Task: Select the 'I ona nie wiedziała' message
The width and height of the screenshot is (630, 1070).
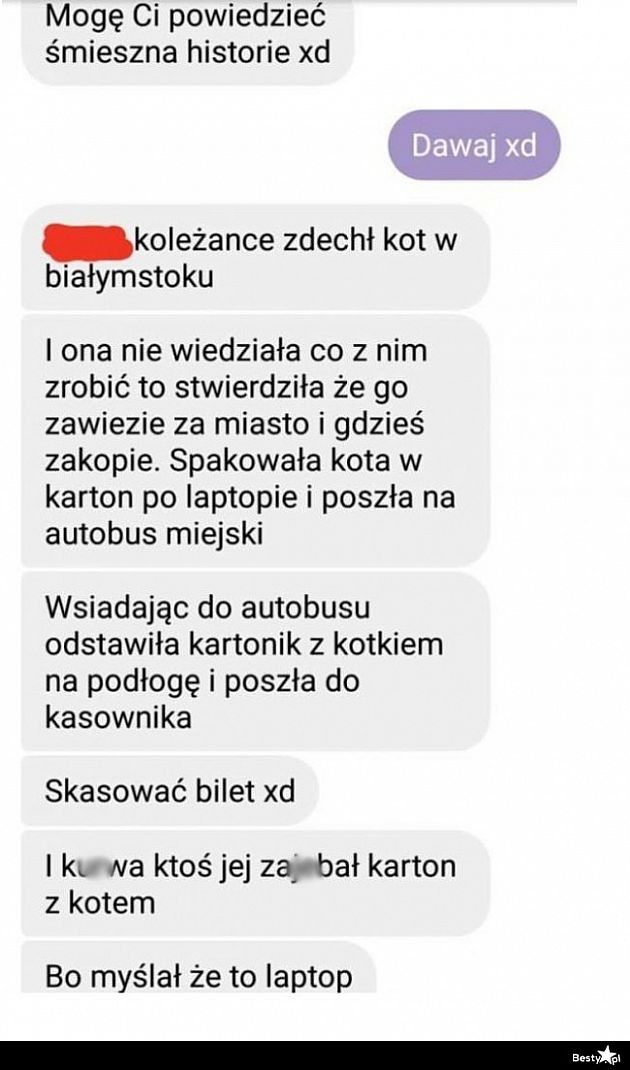Action: [255, 442]
